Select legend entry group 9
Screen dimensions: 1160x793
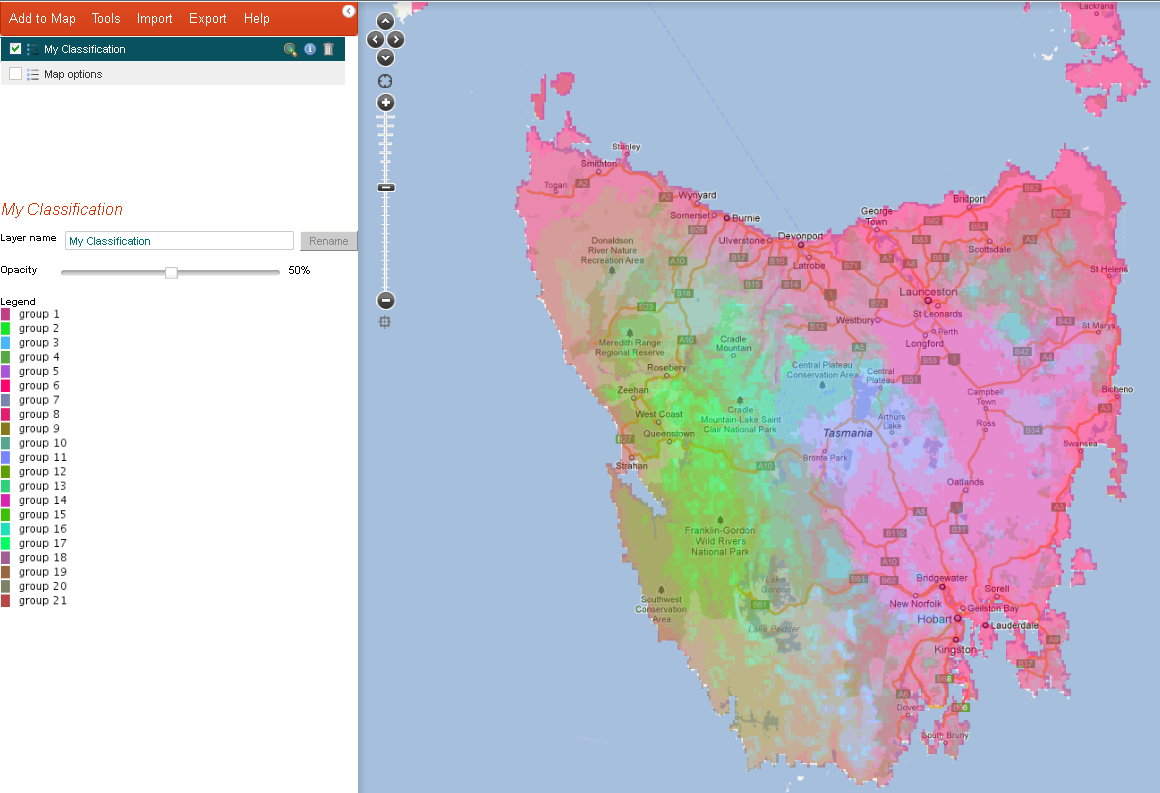pos(39,428)
